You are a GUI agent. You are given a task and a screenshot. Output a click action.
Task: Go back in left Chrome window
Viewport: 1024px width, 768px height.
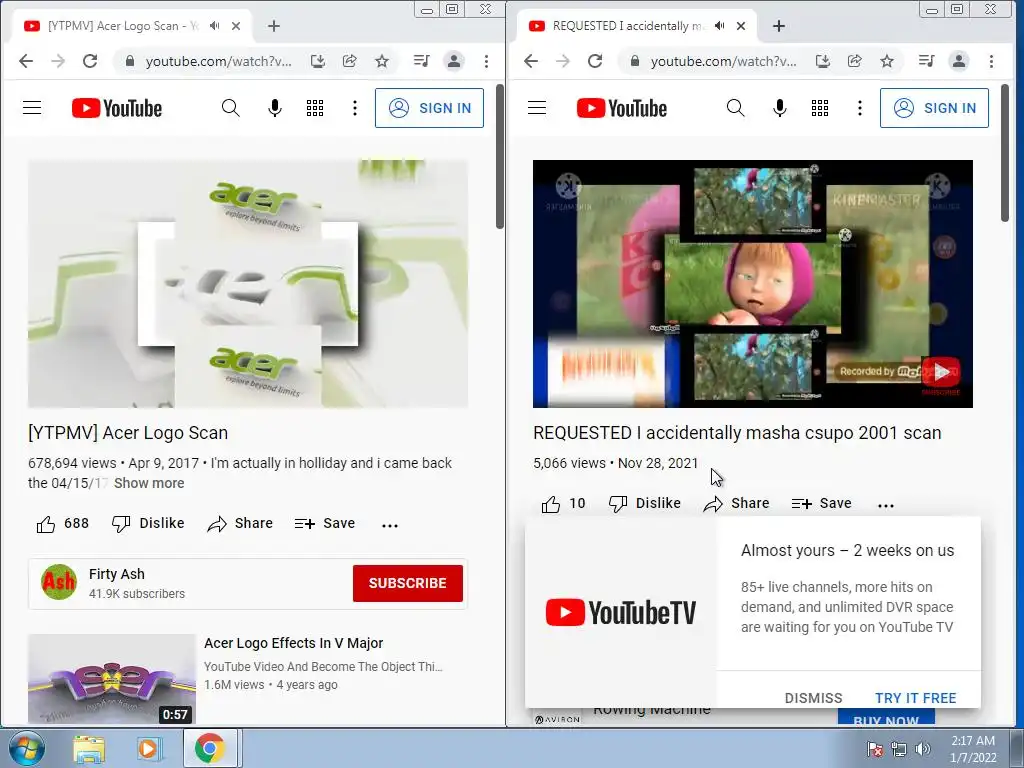click(x=26, y=61)
